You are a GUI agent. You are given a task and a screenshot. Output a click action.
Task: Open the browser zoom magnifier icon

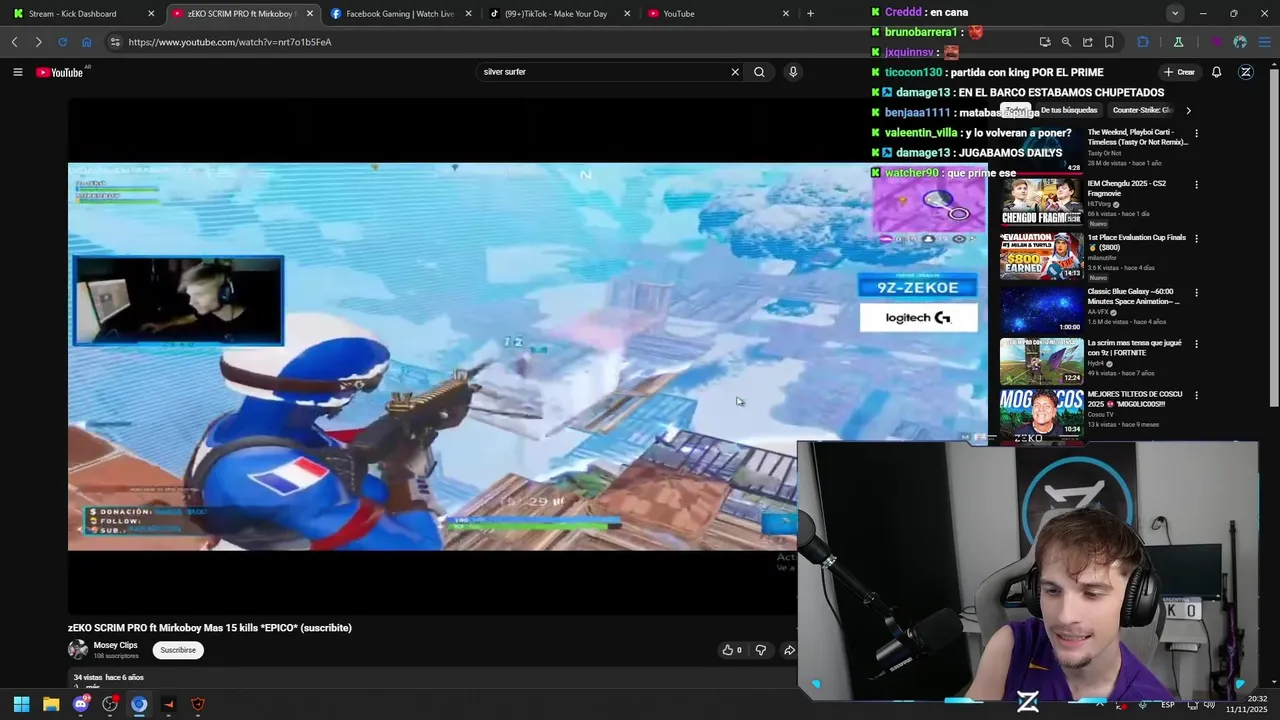click(x=1066, y=42)
